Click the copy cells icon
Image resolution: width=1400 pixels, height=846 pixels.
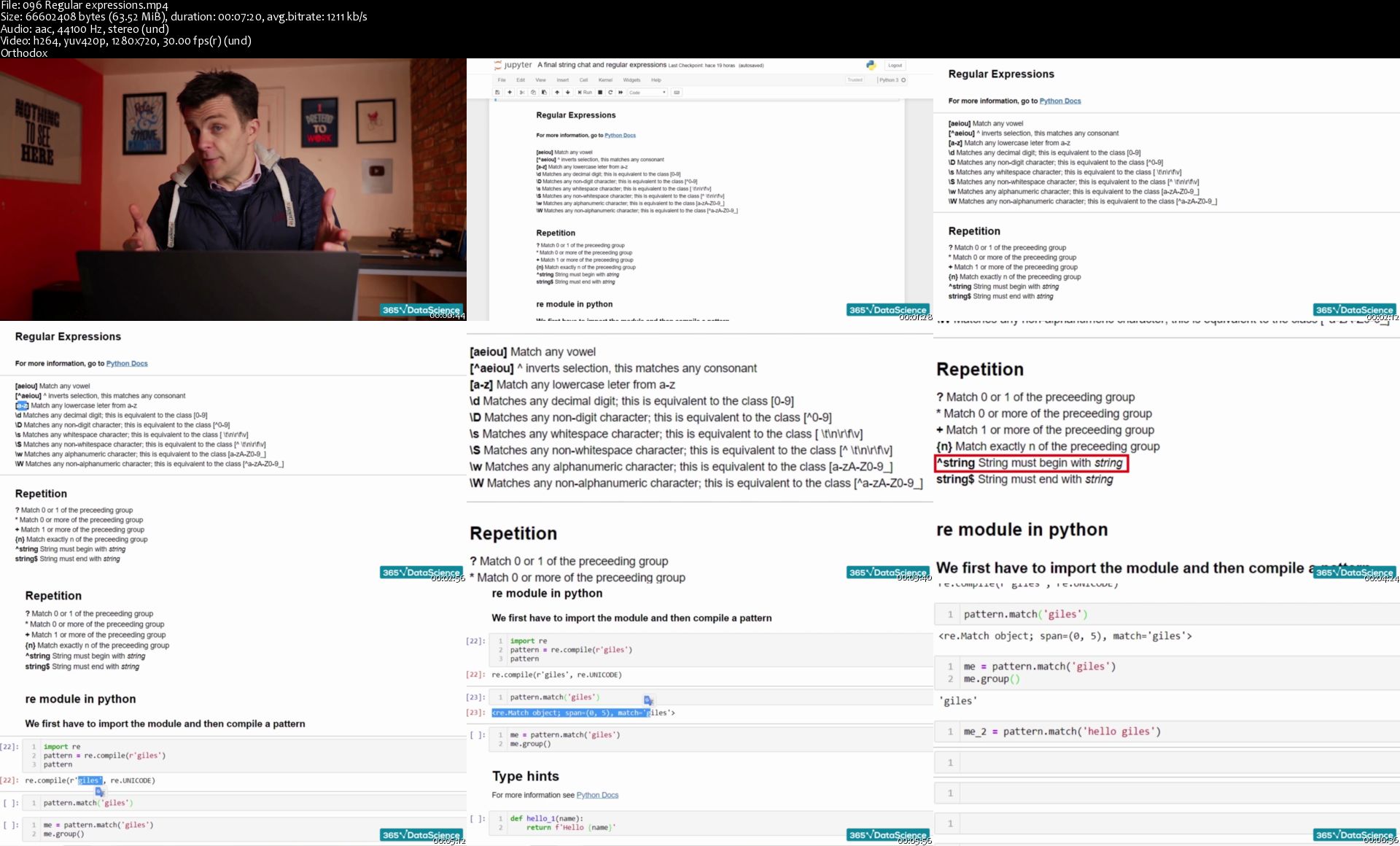tap(533, 93)
